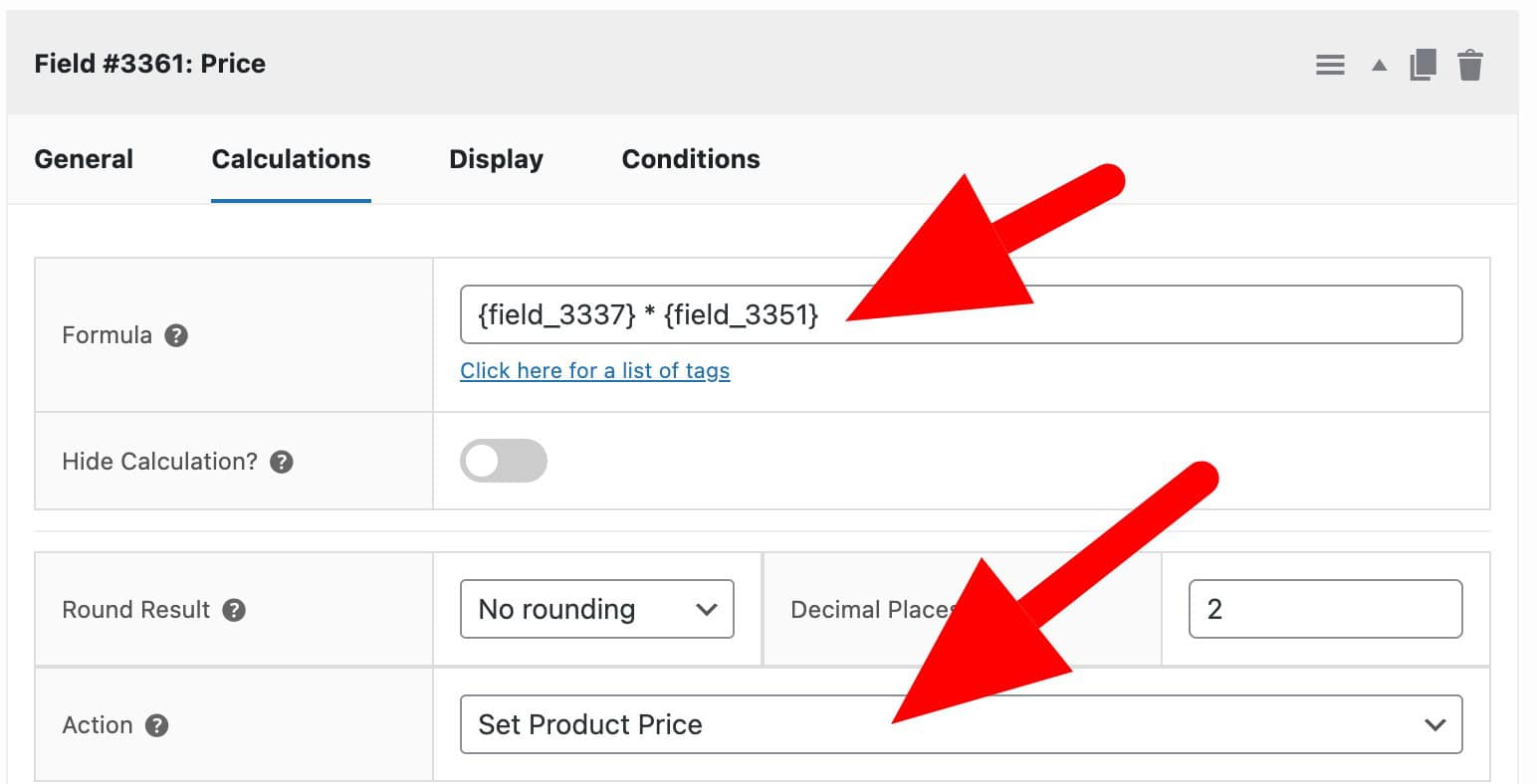Open the Round Result dropdown showing No rounding
Viewport: 1537px width, 784px height.
tap(596, 609)
